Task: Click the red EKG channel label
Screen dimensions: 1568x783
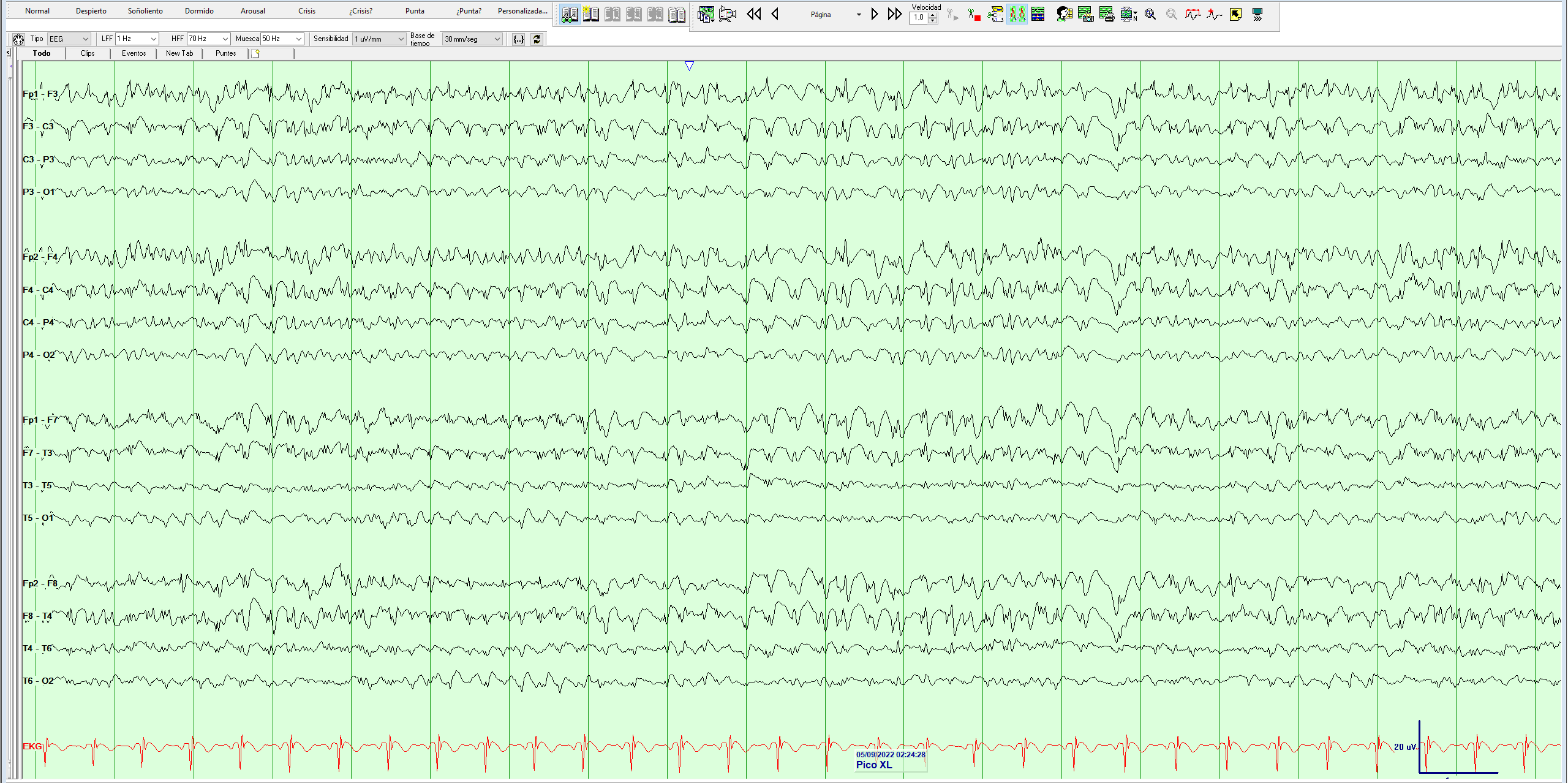Action: [x=32, y=746]
